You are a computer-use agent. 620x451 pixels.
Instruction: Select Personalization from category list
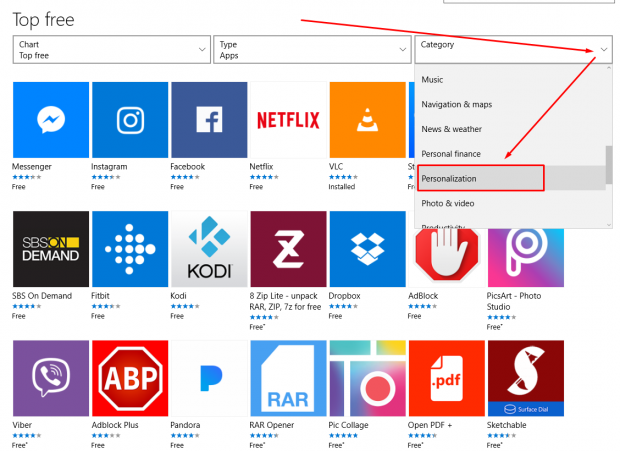(x=480, y=178)
